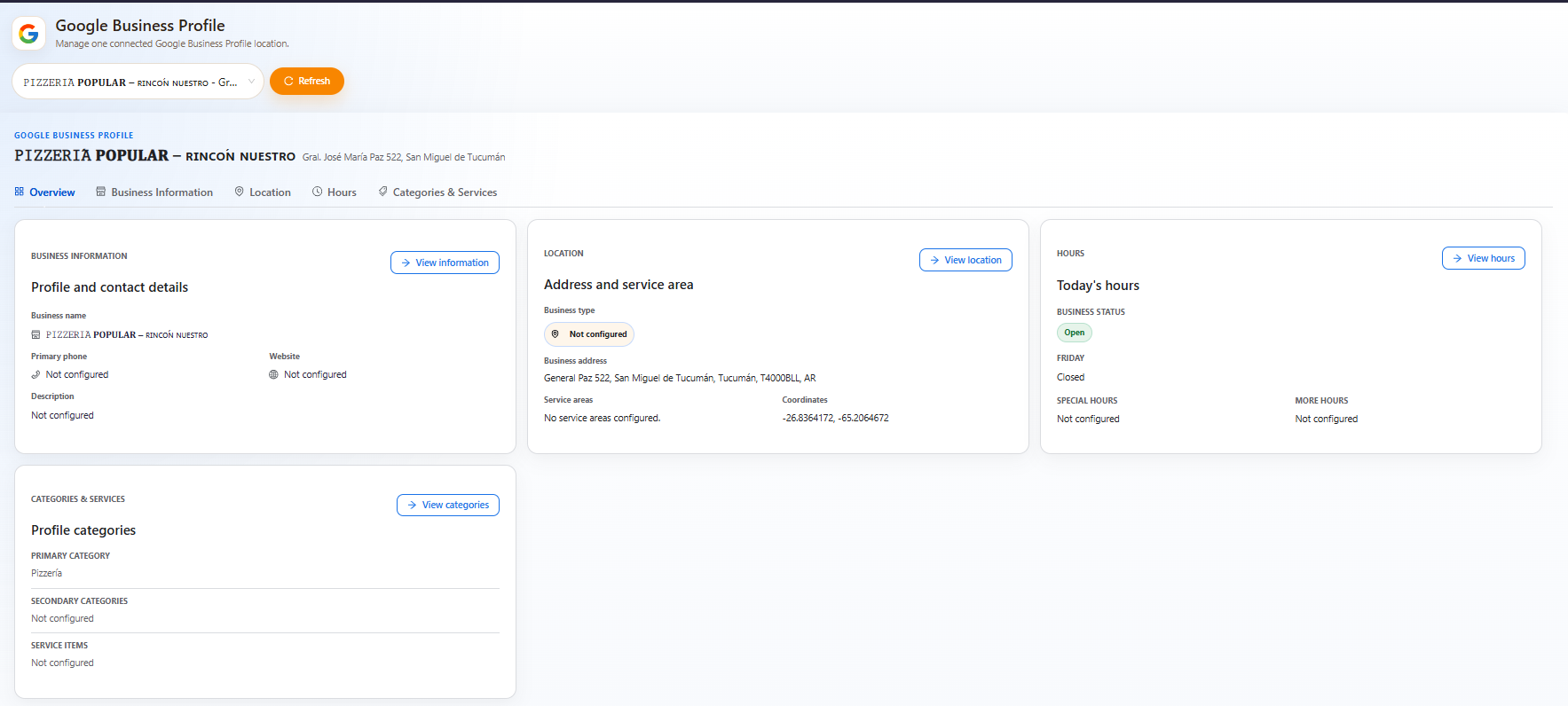Click the No service areas configured text
The width and height of the screenshot is (1568, 706).
point(602,419)
